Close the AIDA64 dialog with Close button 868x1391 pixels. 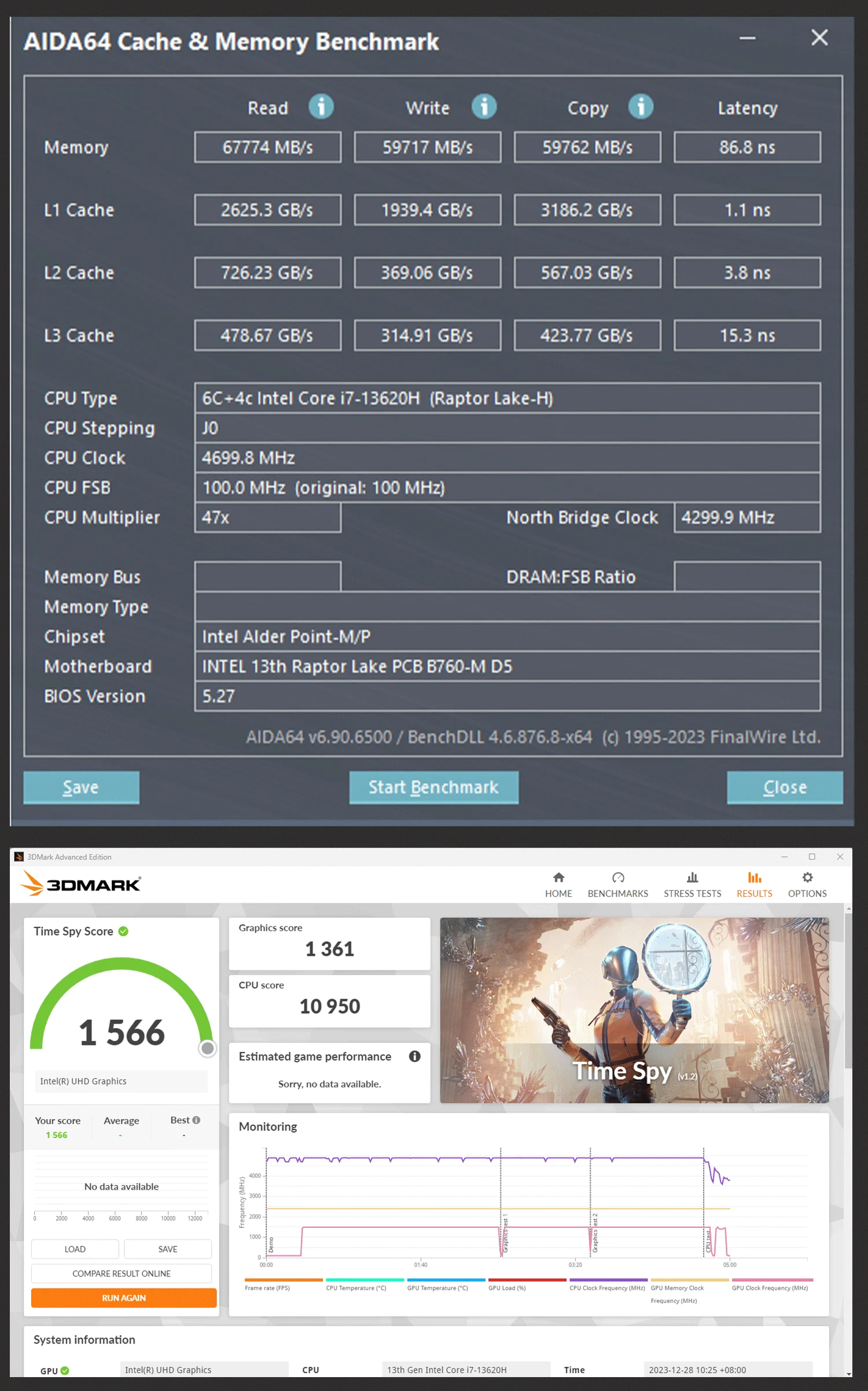[x=785, y=788]
